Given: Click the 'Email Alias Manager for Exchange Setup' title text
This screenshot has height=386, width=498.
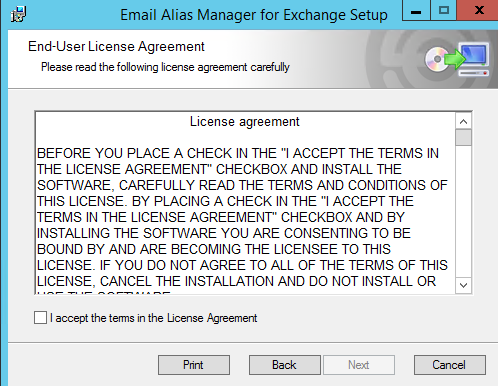Looking at the screenshot, I should click(x=254, y=15).
